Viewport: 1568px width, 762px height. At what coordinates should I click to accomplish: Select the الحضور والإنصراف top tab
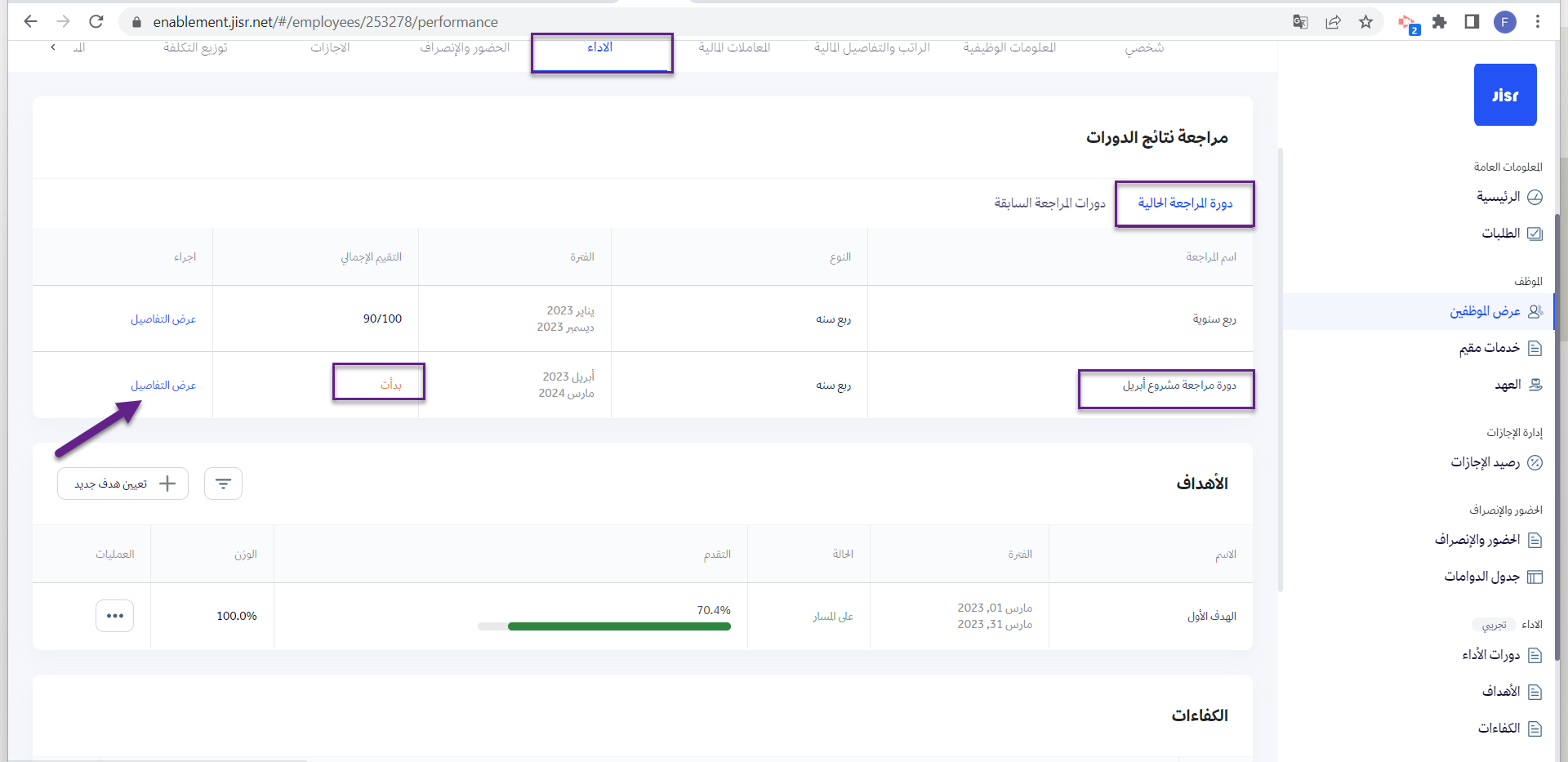point(465,47)
